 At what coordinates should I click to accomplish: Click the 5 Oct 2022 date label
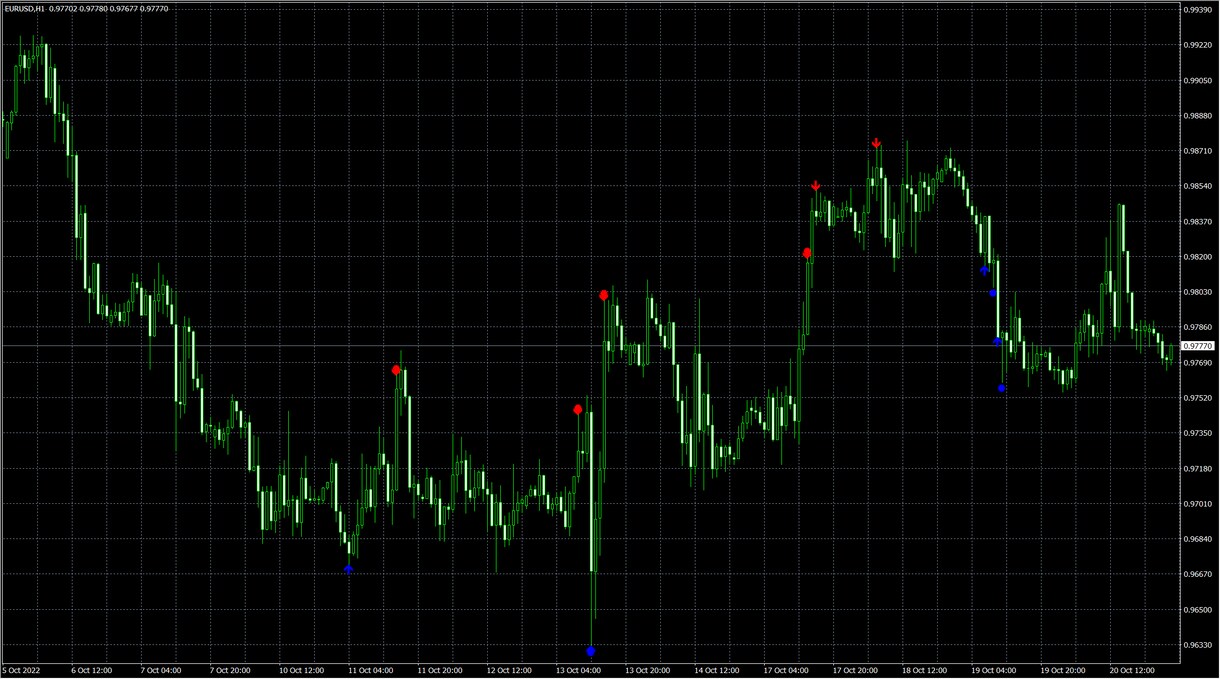click(22, 671)
